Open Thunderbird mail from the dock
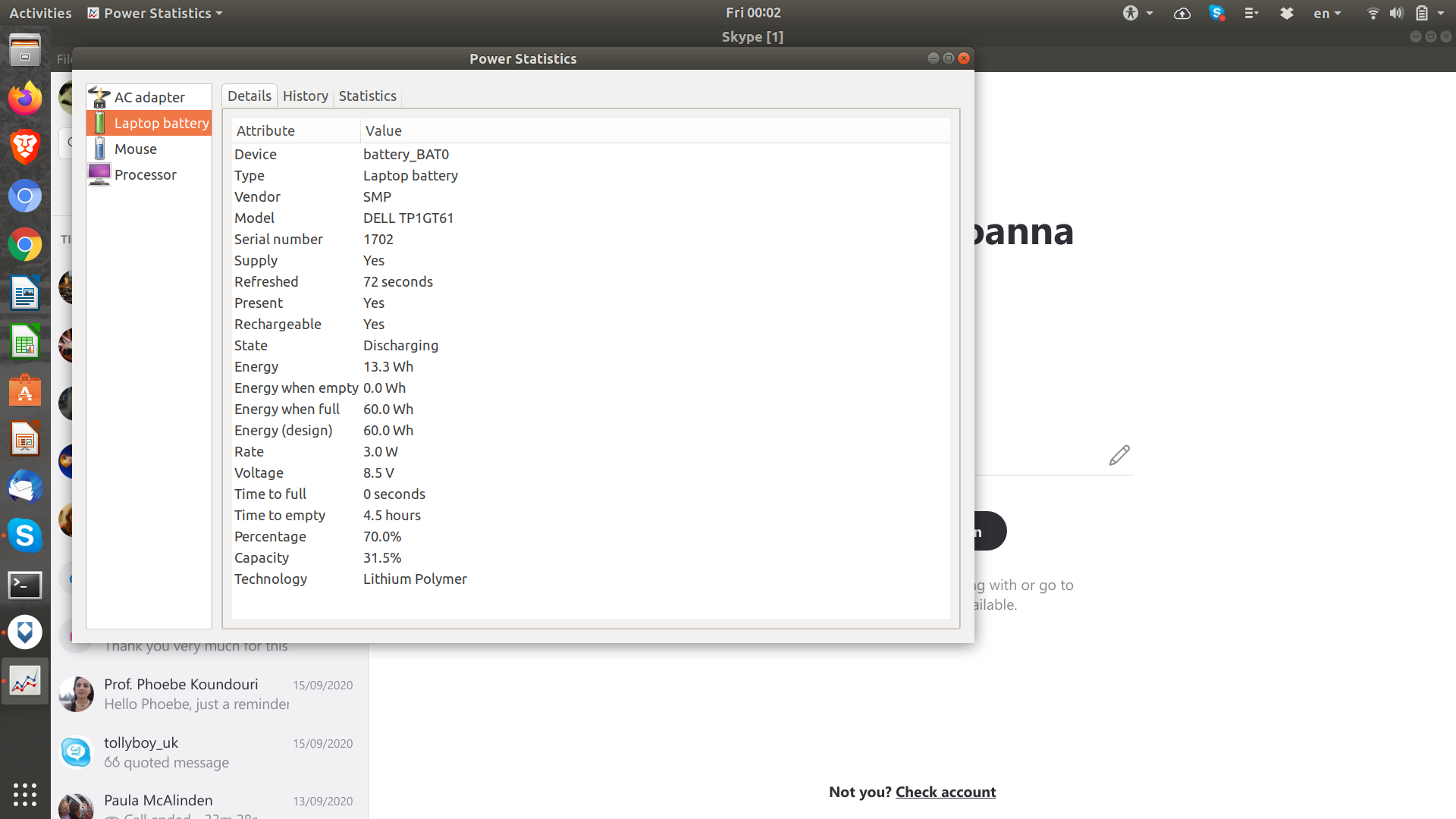The height and width of the screenshot is (819, 1456). (25, 488)
